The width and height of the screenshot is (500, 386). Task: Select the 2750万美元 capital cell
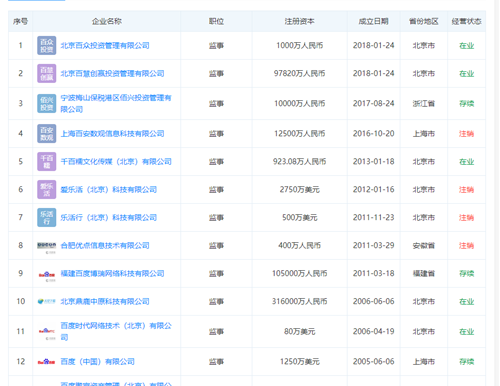[x=299, y=190]
